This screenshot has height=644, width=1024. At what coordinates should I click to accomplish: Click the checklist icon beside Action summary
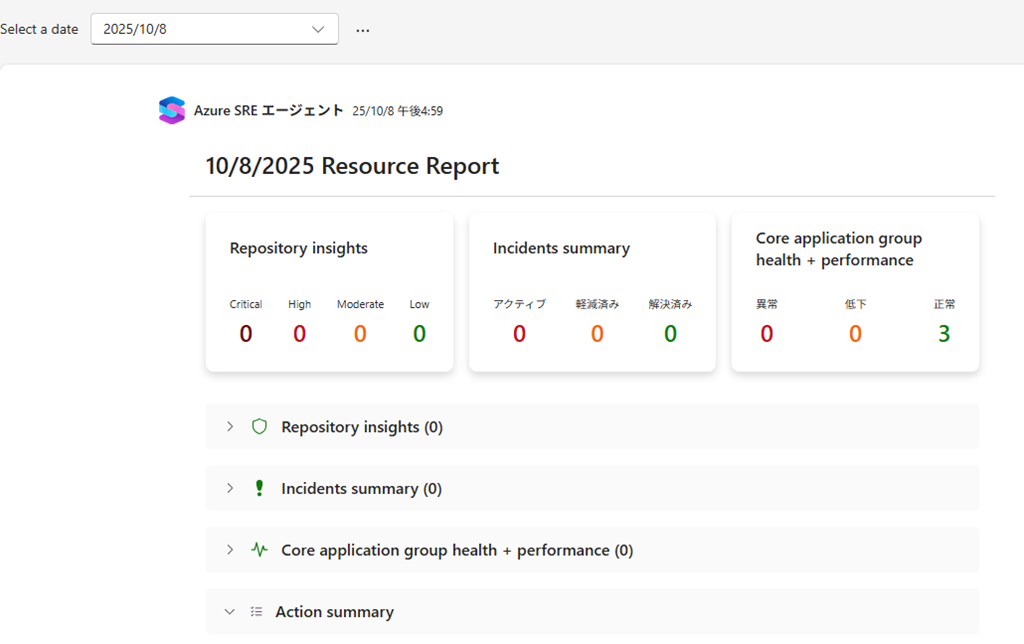(257, 612)
